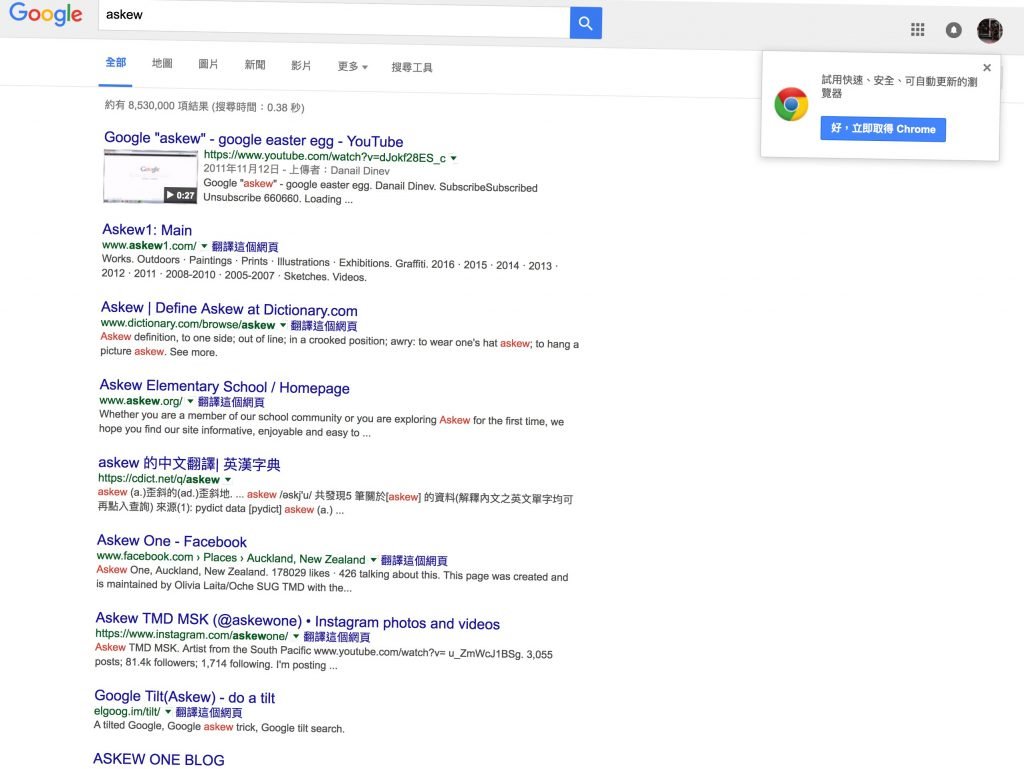Open the Google "askew" easter egg YouTube result
1024x769 pixels.
(x=253, y=140)
